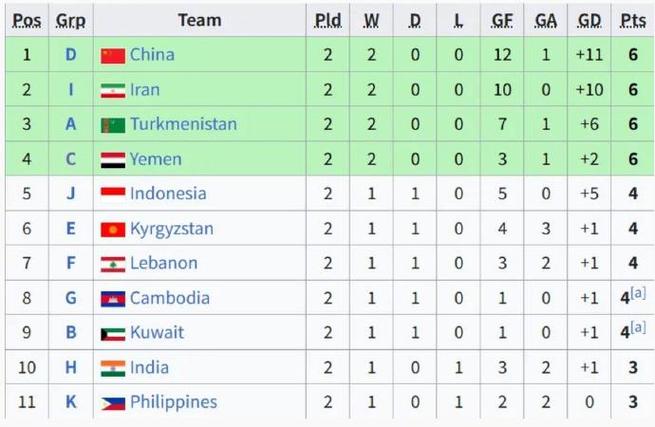Screen dimensions: 655x427
Task: Open the Turkmenistan team link
Action: click(x=183, y=124)
